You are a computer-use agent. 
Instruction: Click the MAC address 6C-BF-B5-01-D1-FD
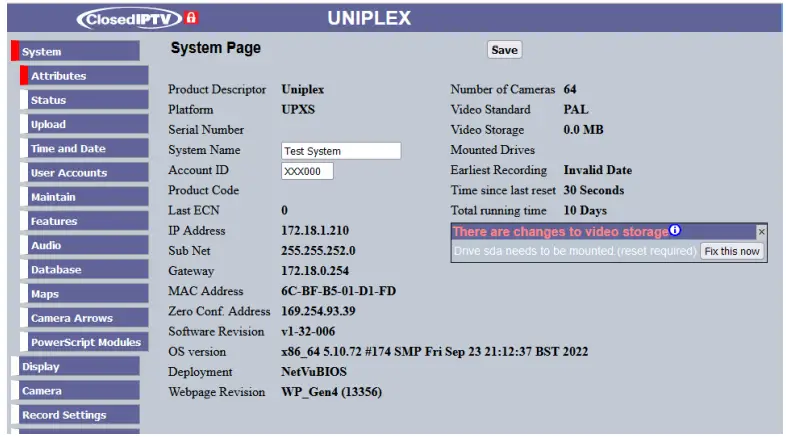coord(338,291)
